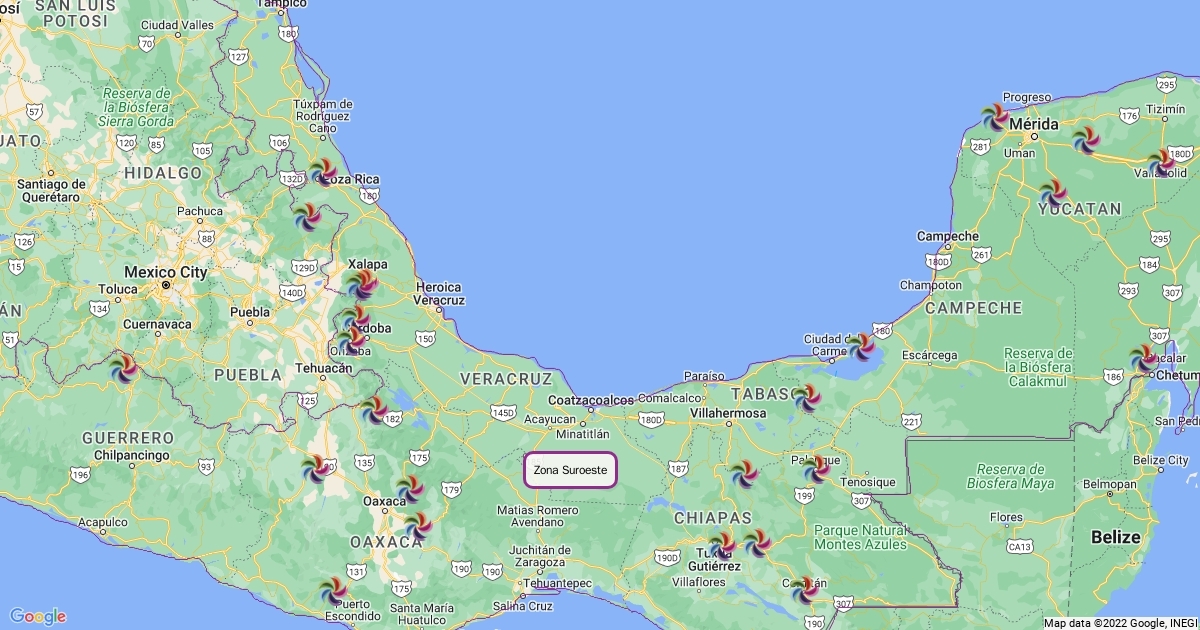Open the marker on Tuxtla Gutiérrez
The width and height of the screenshot is (1200, 630).
pyautogui.click(x=721, y=545)
